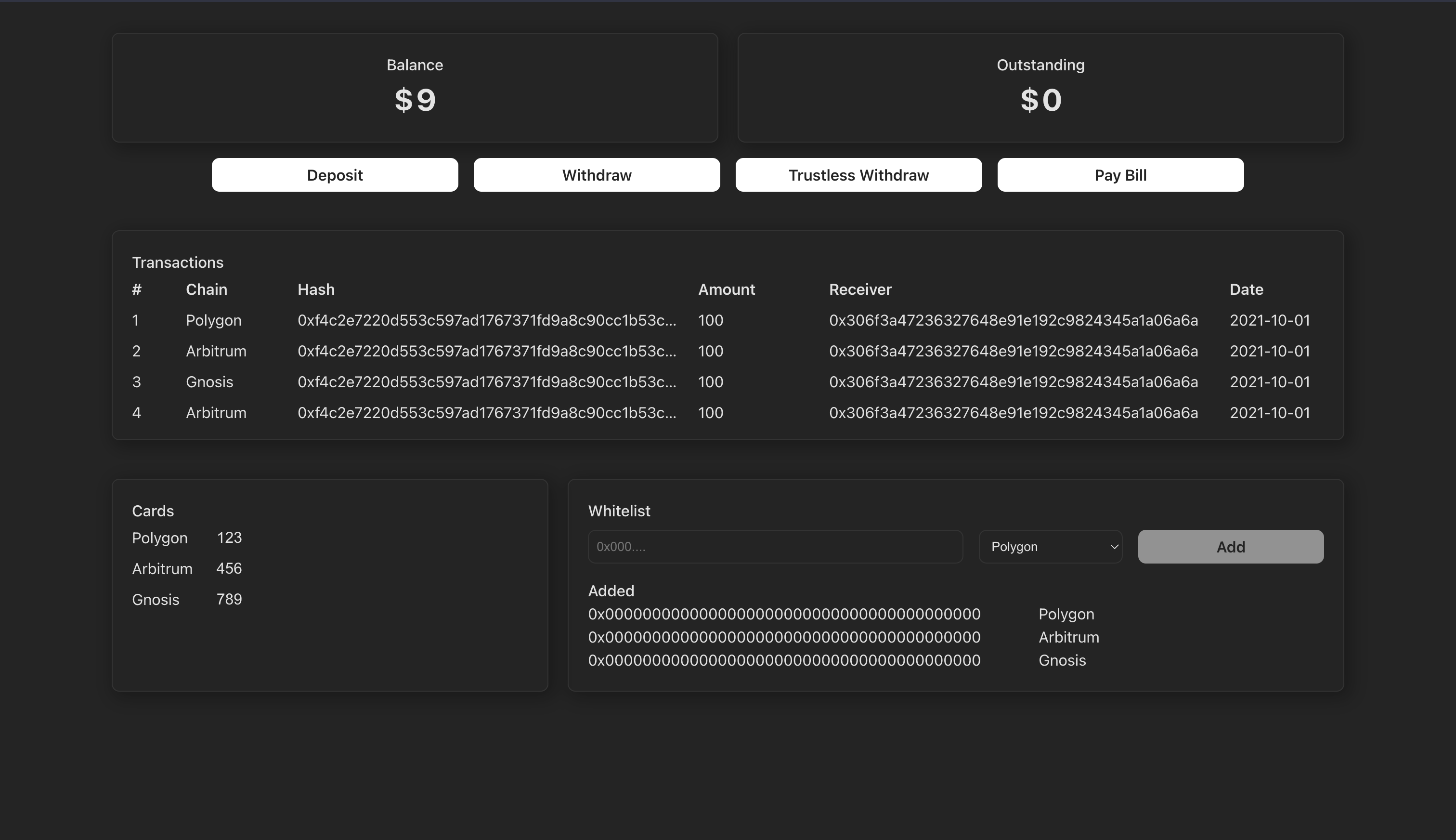Viewport: 1456px width, 840px height.
Task: Click the Deposit button
Action: click(x=335, y=175)
